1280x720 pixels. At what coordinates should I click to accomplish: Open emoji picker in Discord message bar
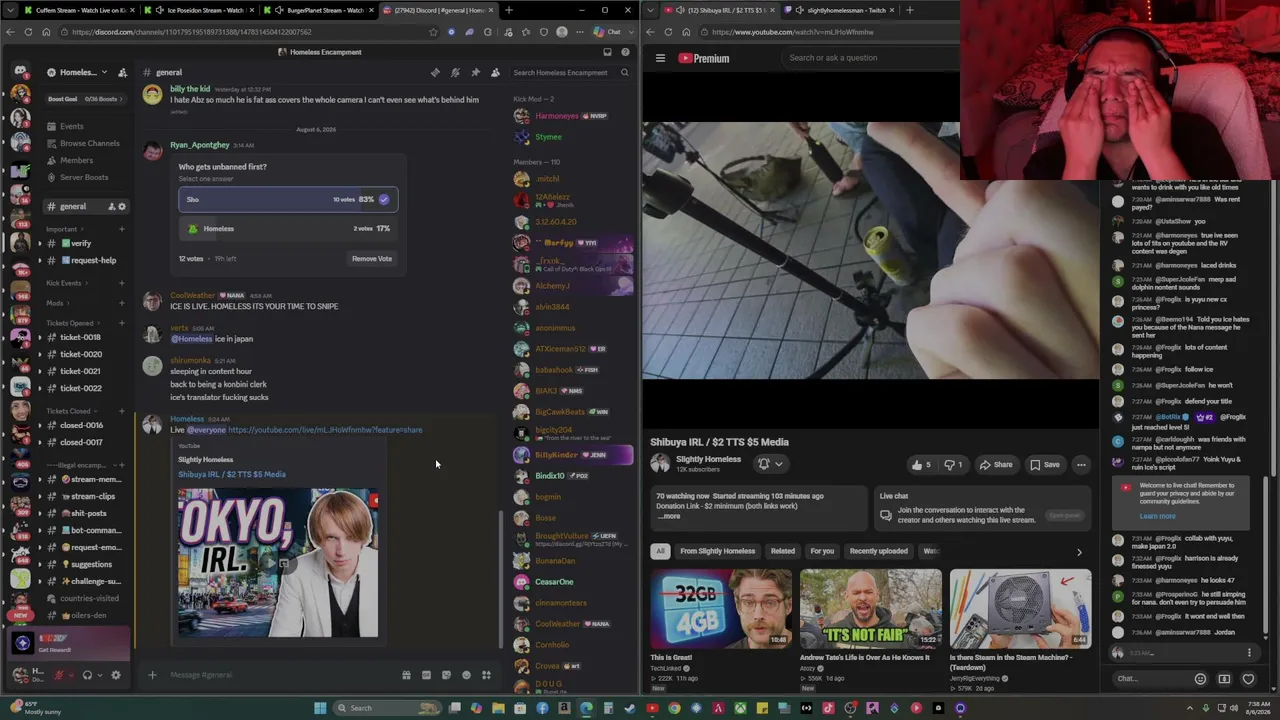tap(466, 675)
